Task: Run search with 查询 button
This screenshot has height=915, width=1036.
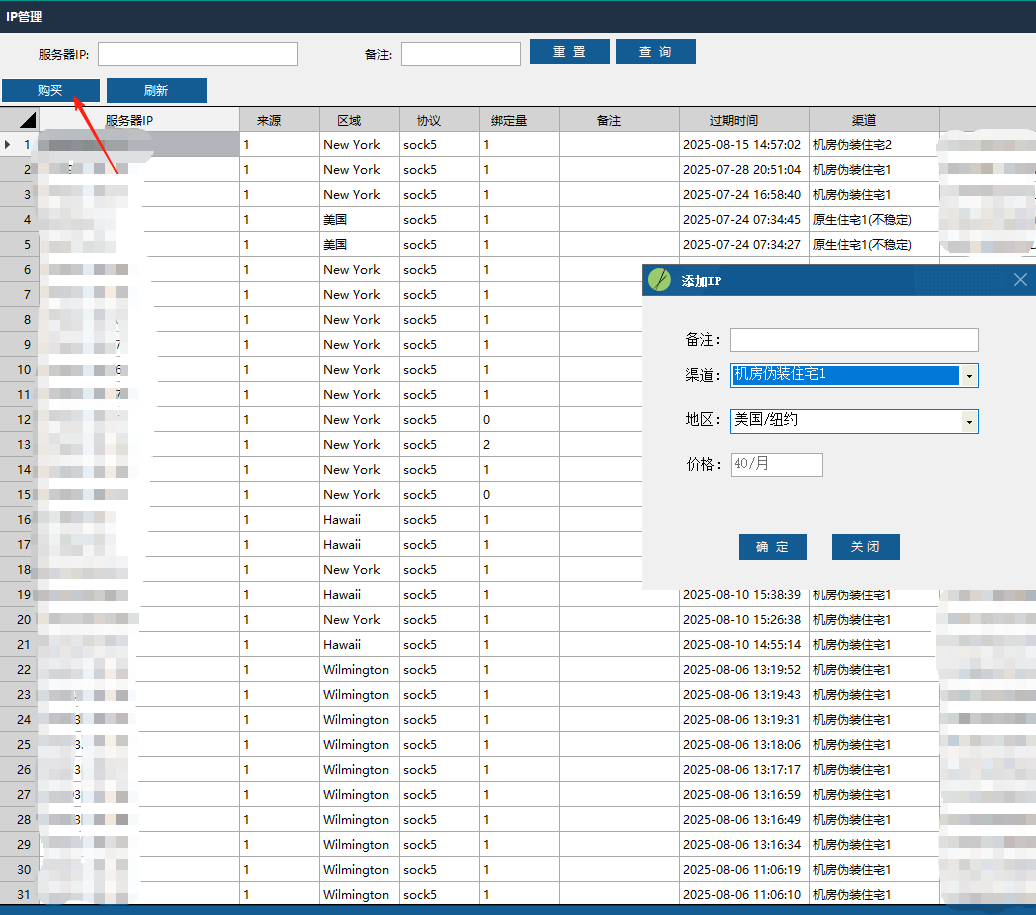Action: tap(655, 52)
